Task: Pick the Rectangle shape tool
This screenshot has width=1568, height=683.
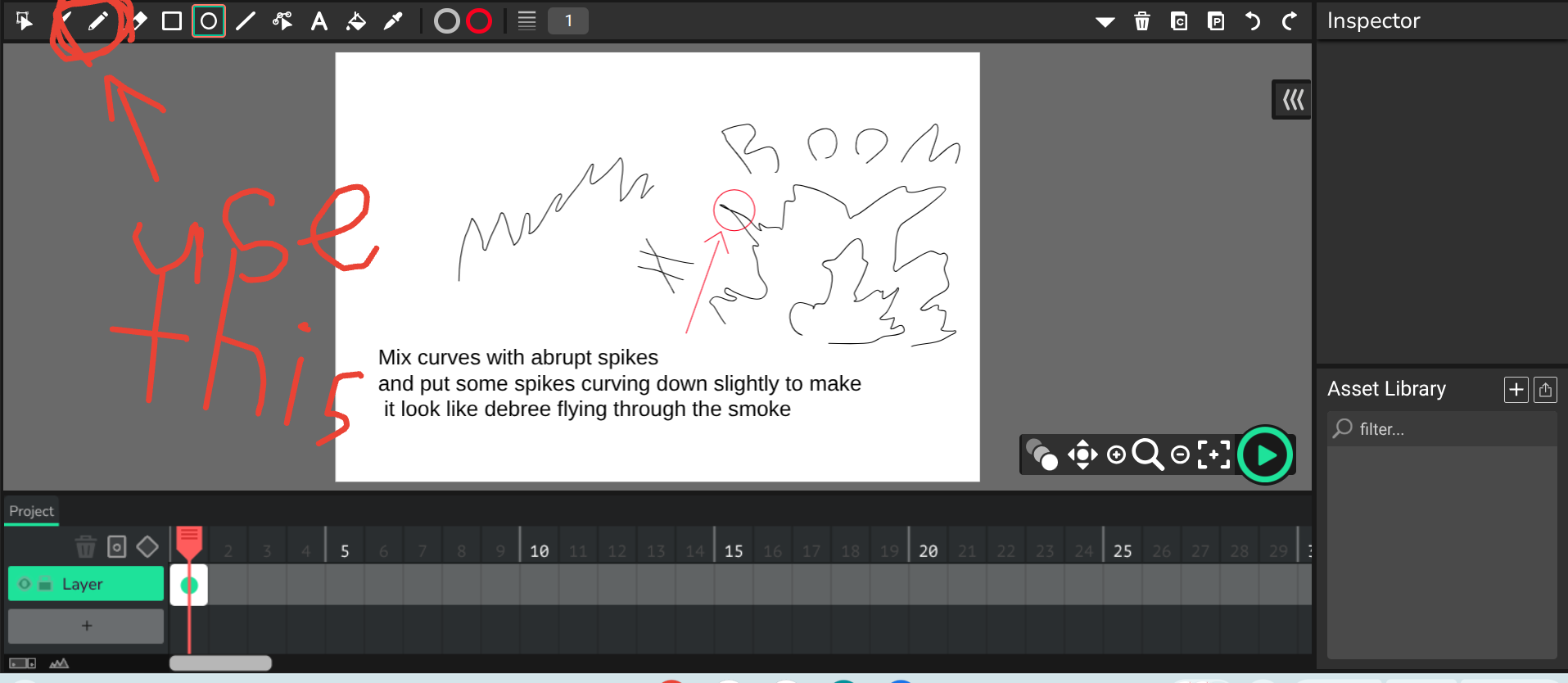Action: tap(172, 21)
